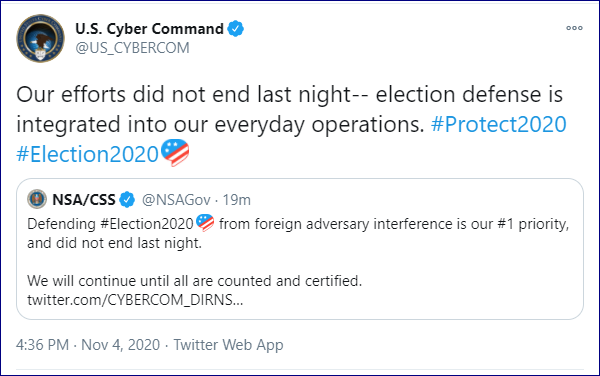Viewport: 600px width, 376px height.
Task: Click the 19m timestamp of quoted tweet
Action: pyautogui.click(x=236, y=200)
